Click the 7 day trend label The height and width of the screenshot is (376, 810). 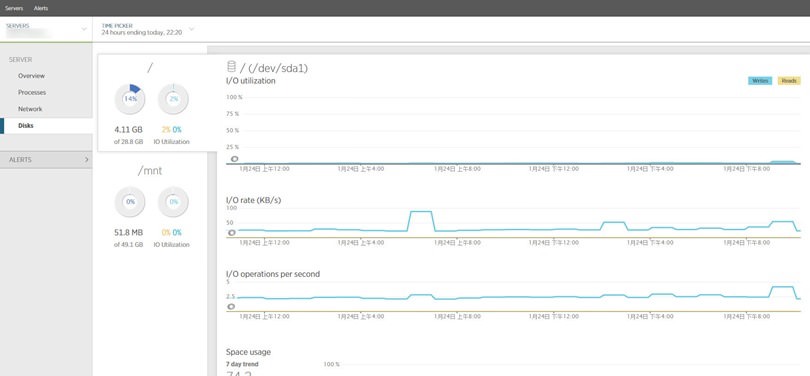(x=242, y=365)
